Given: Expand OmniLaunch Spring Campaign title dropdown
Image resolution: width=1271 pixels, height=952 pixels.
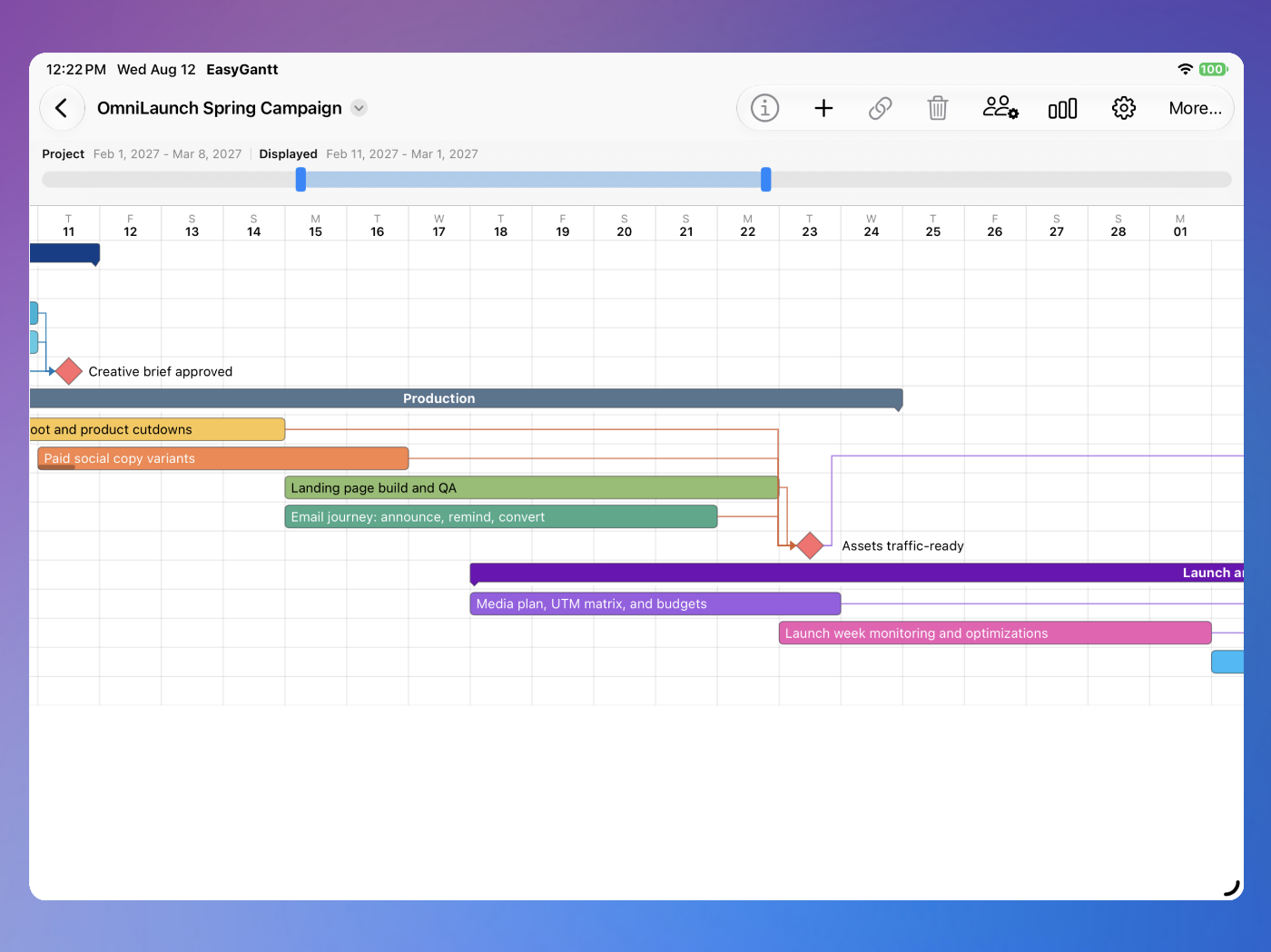Looking at the screenshot, I should click(x=360, y=108).
